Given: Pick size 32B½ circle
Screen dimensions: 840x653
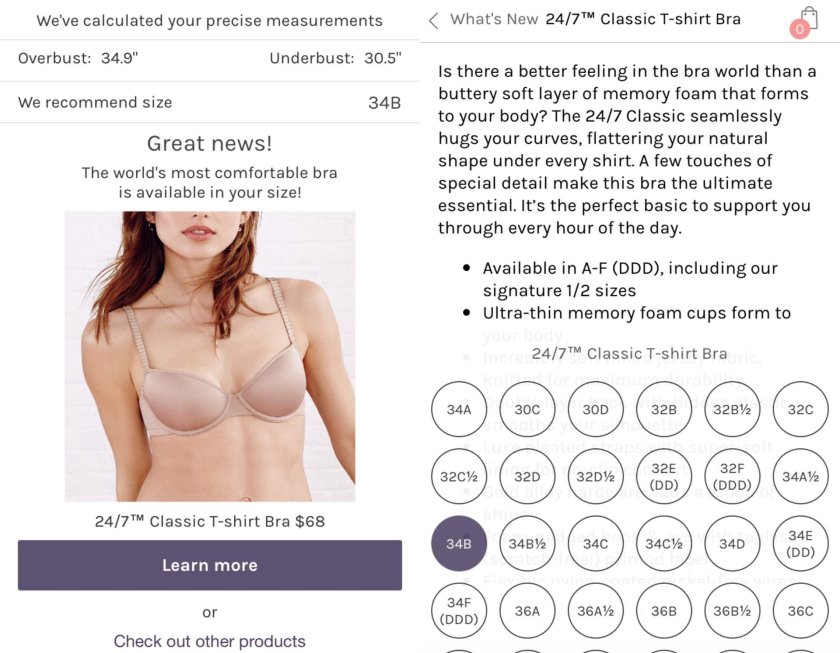Looking at the screenshot, I should (x=732, y=409).
